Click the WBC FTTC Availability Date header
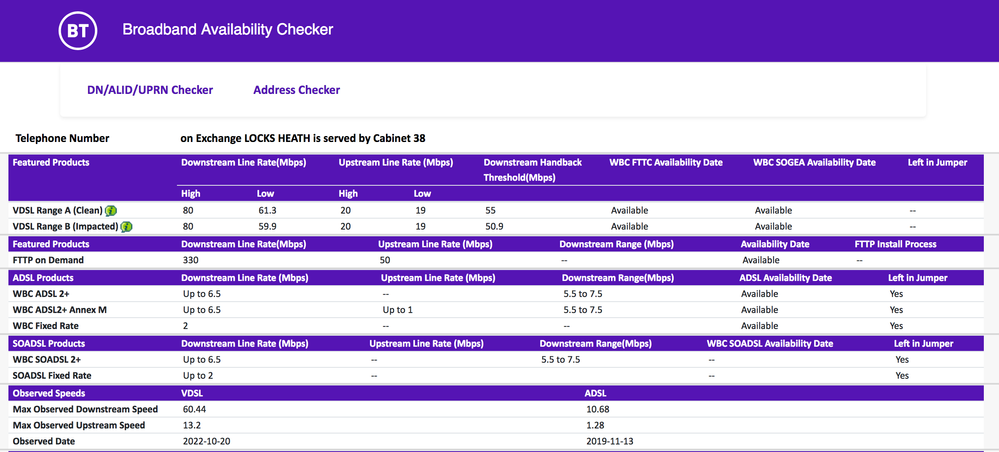This screenshot has height=452, width=999. point(666,163)
